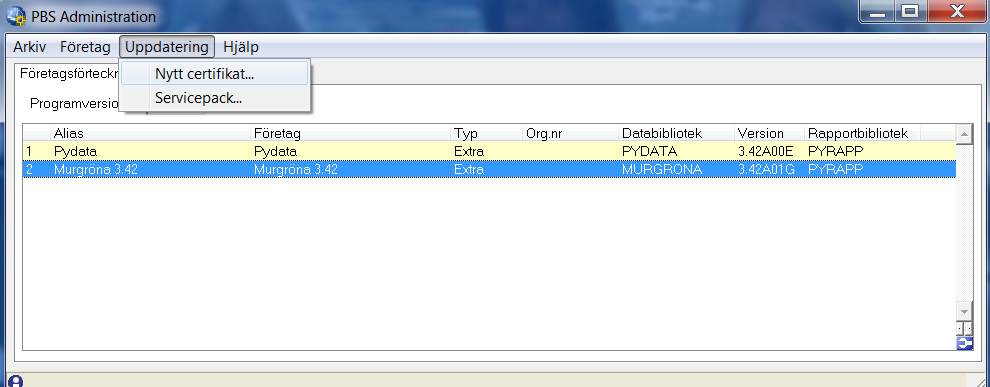Image resolution: width=990 pixels, height=387 pixels.
Task: Click PYRAPP cell in Pydata row
Action: [x=835, y=152]
